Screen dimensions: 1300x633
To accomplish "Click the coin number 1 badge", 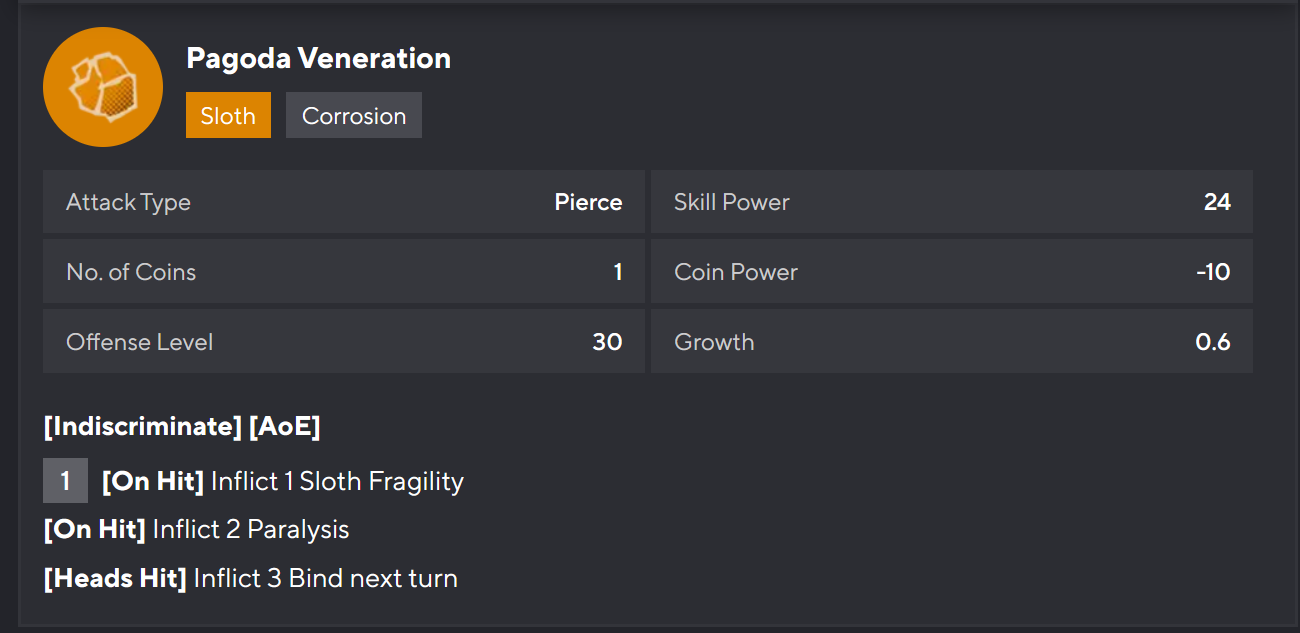I will 65,481.
